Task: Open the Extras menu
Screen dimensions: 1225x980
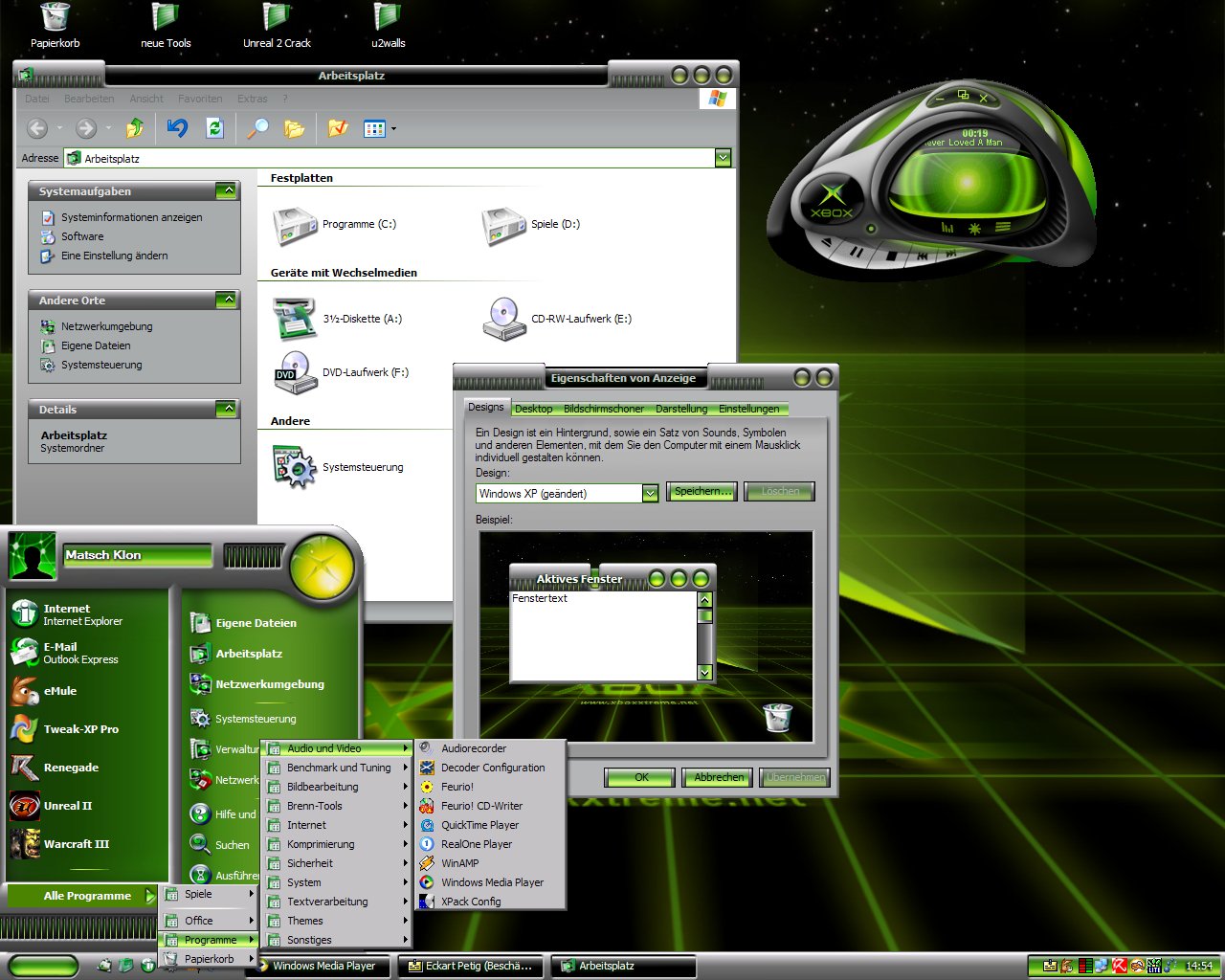Action: tap(253, 99)
